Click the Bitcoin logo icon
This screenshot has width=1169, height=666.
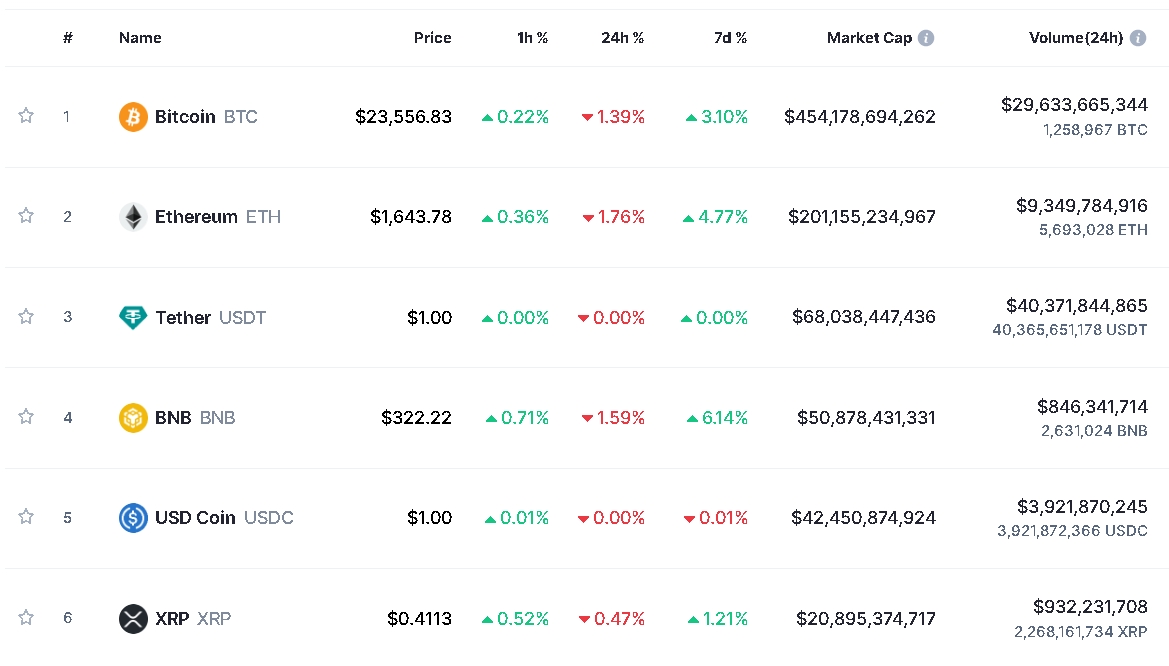point(133,117)
